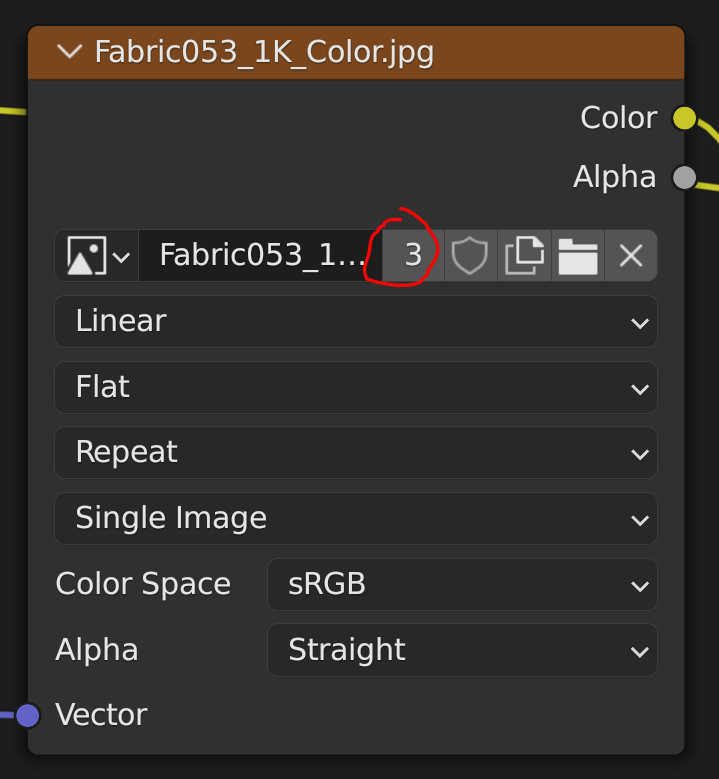
Task: Open the Flat projection dropdown
Action: pos(355,387)
